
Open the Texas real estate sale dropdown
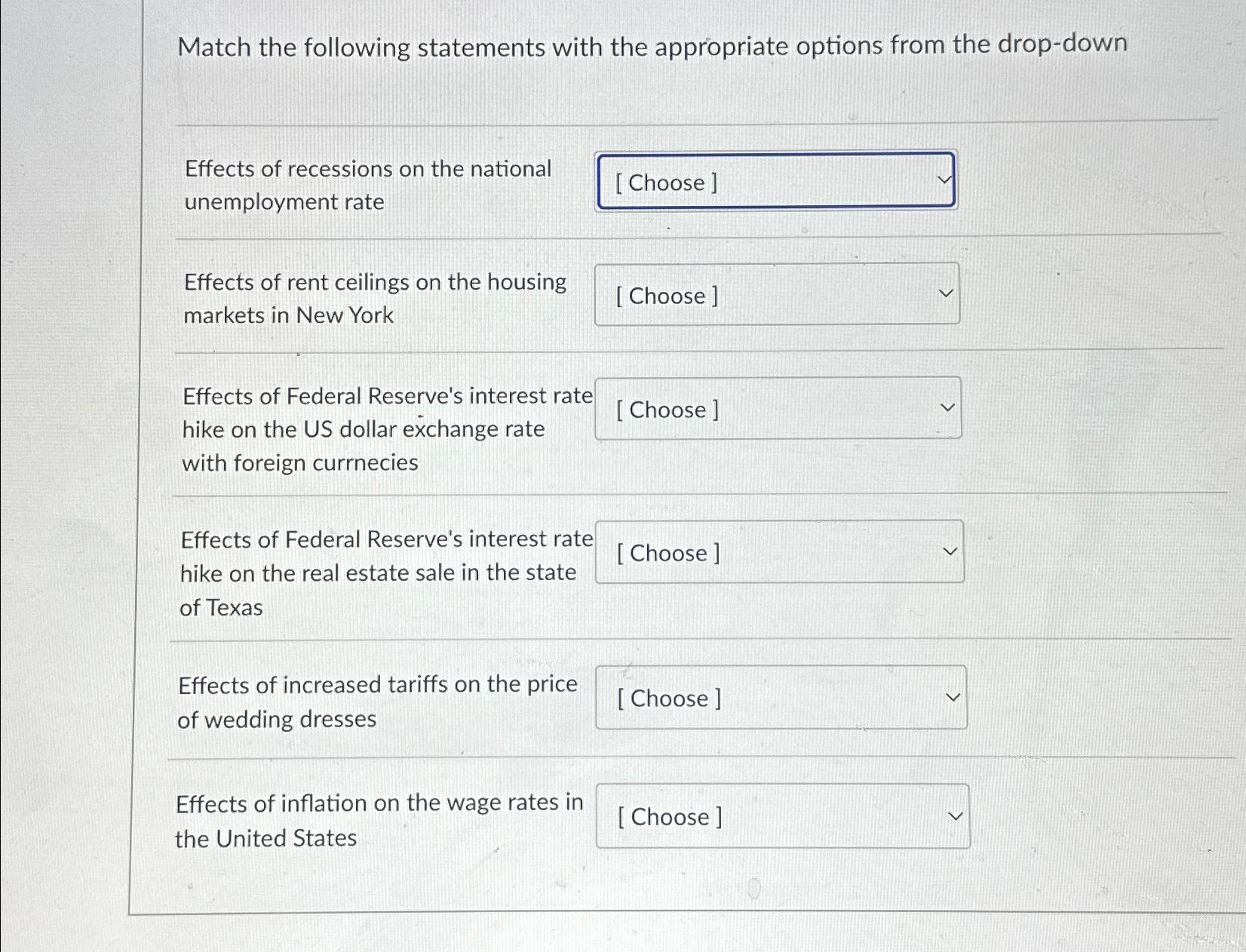779,553
